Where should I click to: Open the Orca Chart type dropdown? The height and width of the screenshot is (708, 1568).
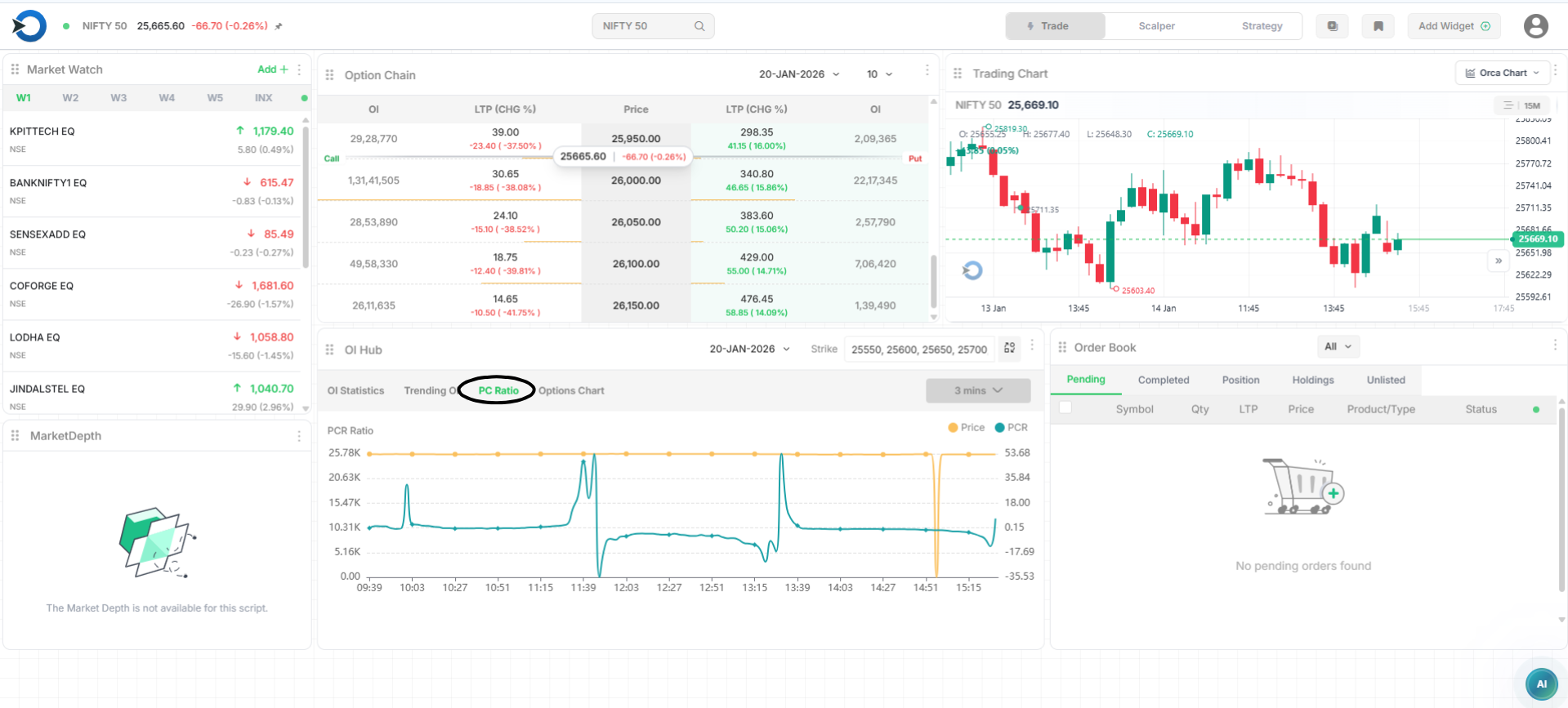point(1502,73)
